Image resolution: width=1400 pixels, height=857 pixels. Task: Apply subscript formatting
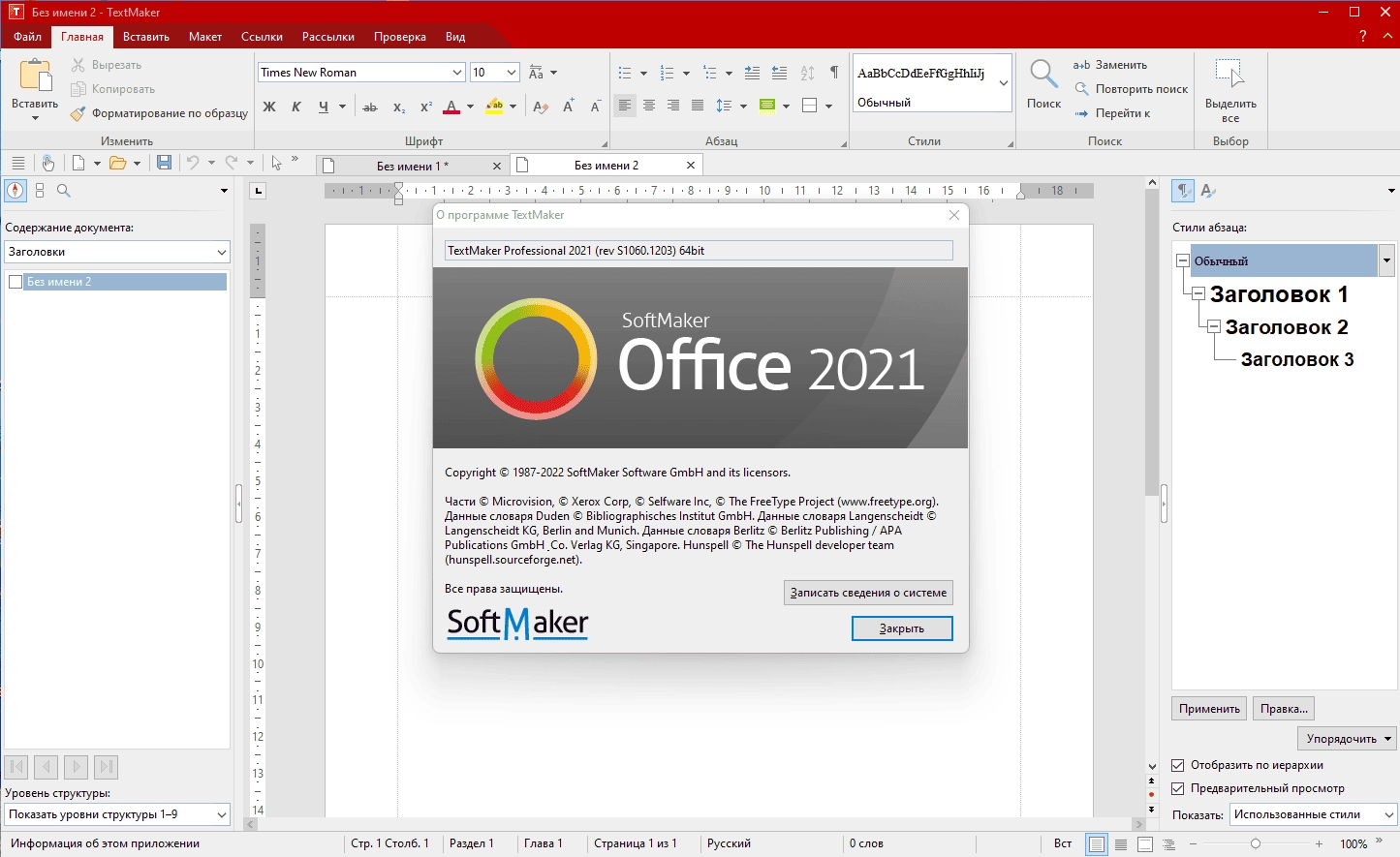point(399,107)
